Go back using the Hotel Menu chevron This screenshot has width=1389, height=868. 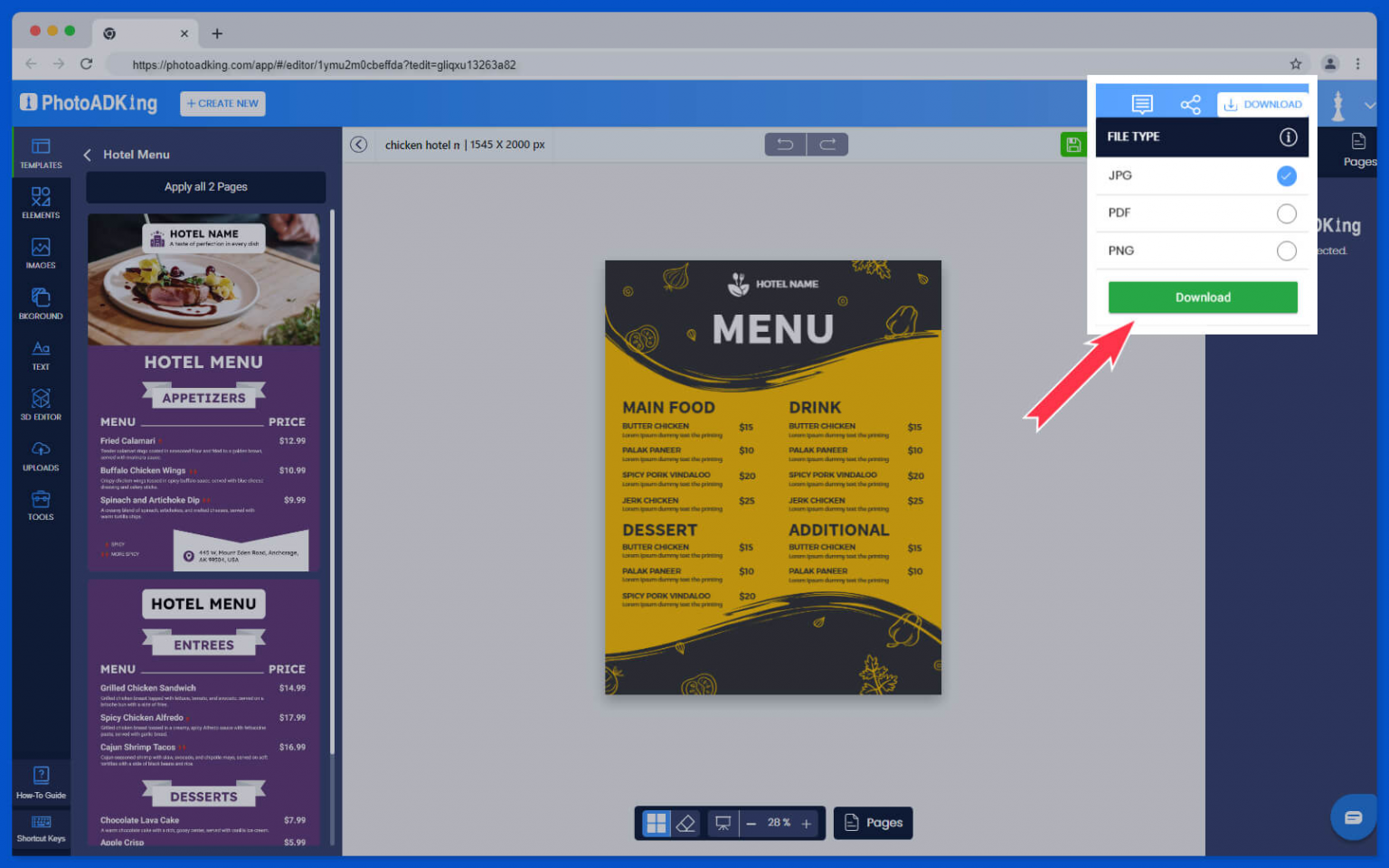click(x=87, y=155)
